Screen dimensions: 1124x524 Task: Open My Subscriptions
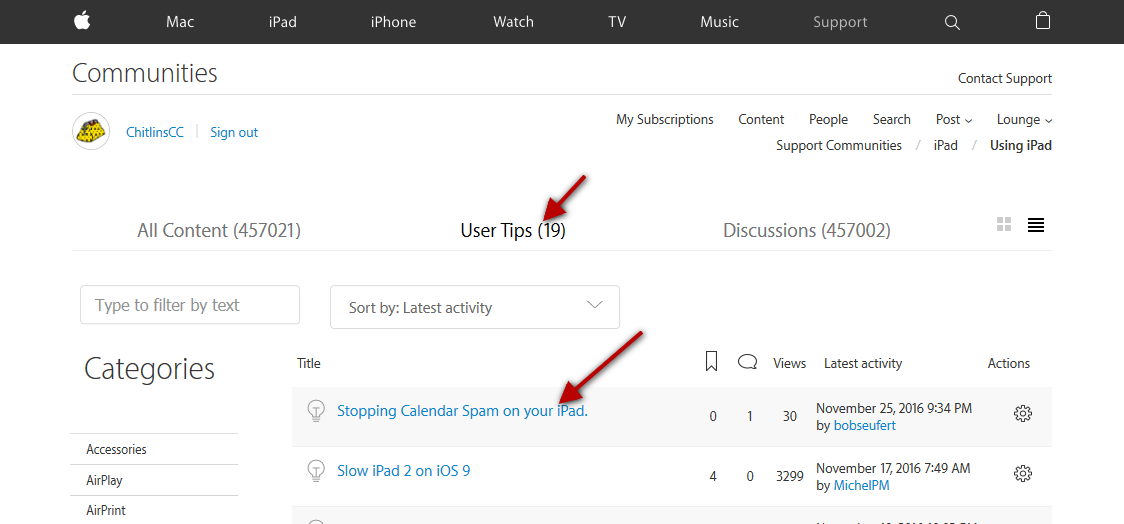[665, 120]
